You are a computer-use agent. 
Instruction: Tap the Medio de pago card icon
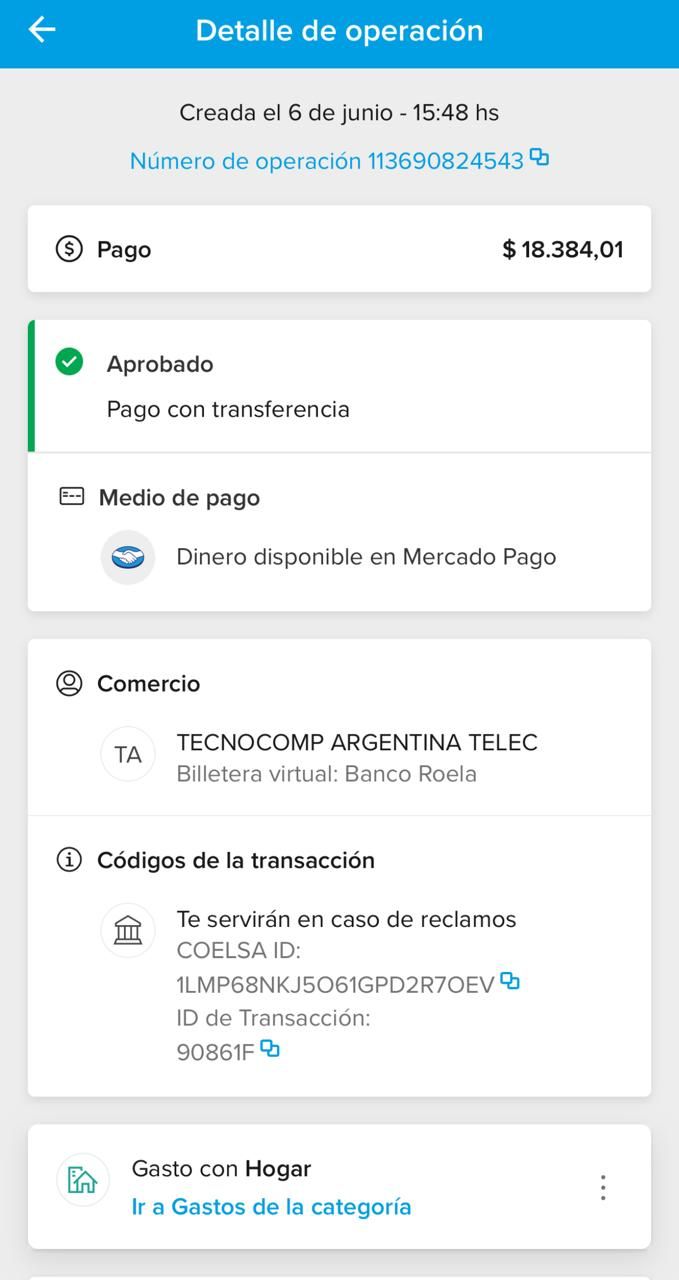coord(72,497)
